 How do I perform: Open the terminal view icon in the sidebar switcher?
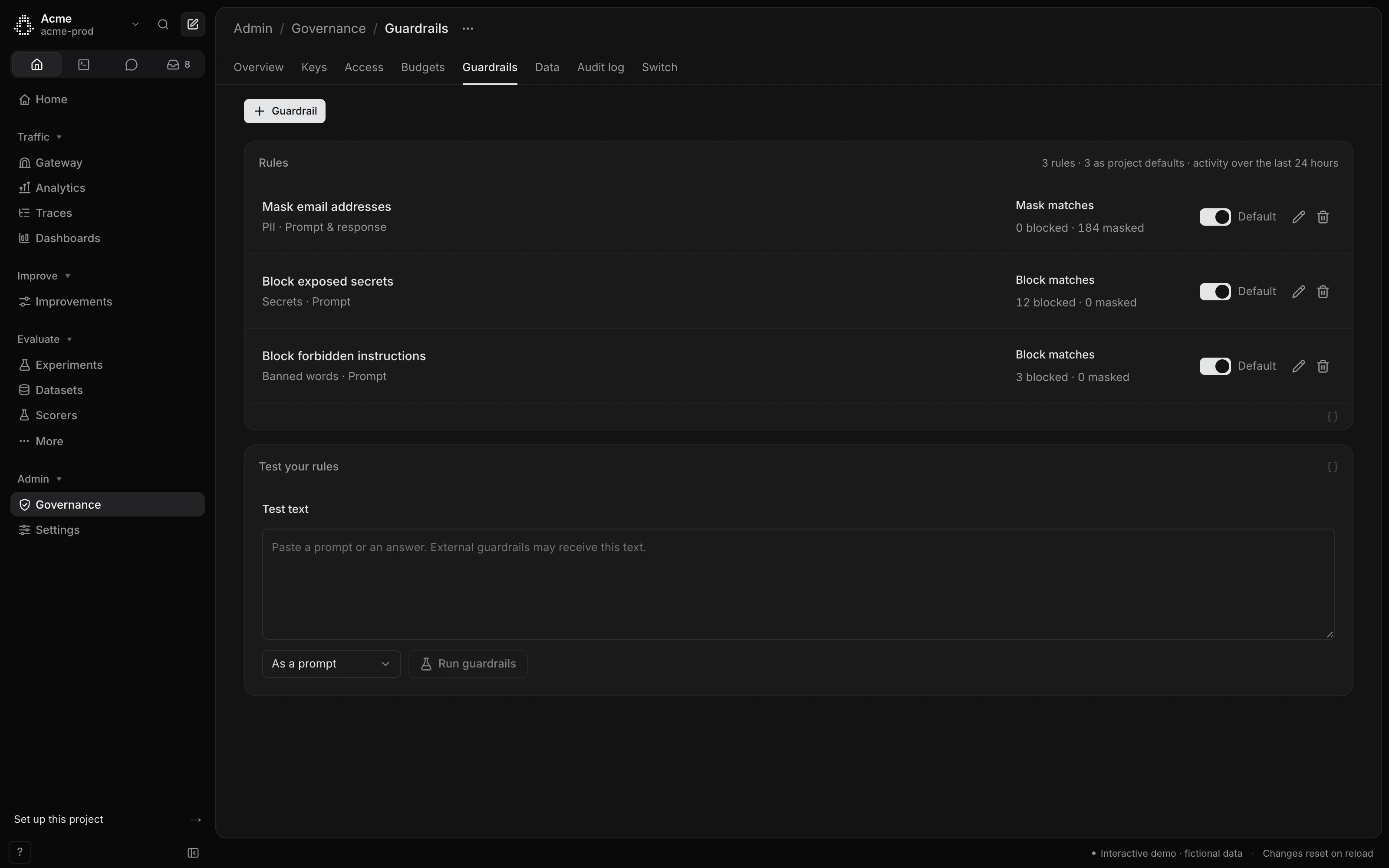(x=84, y=64)
